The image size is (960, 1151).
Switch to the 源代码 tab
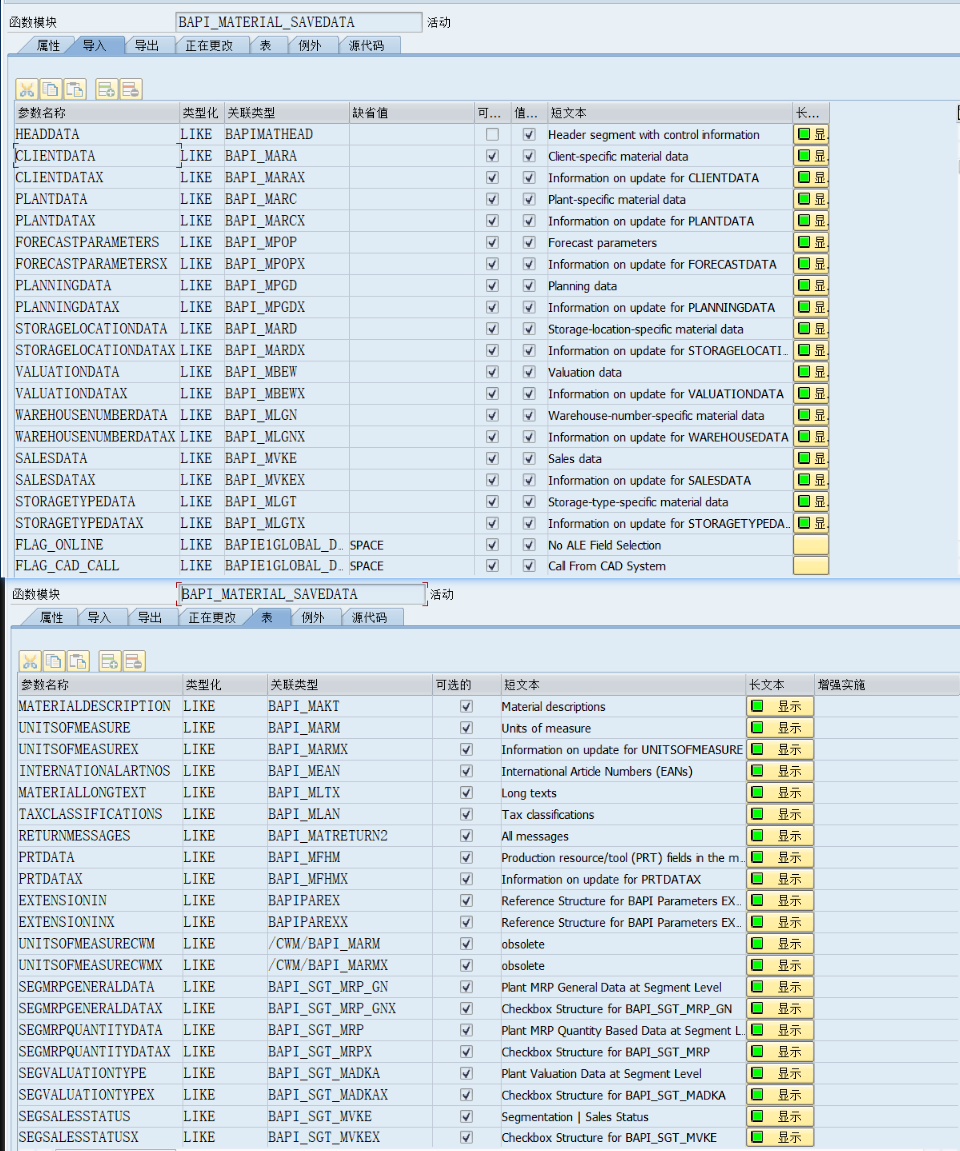point(368,44)
